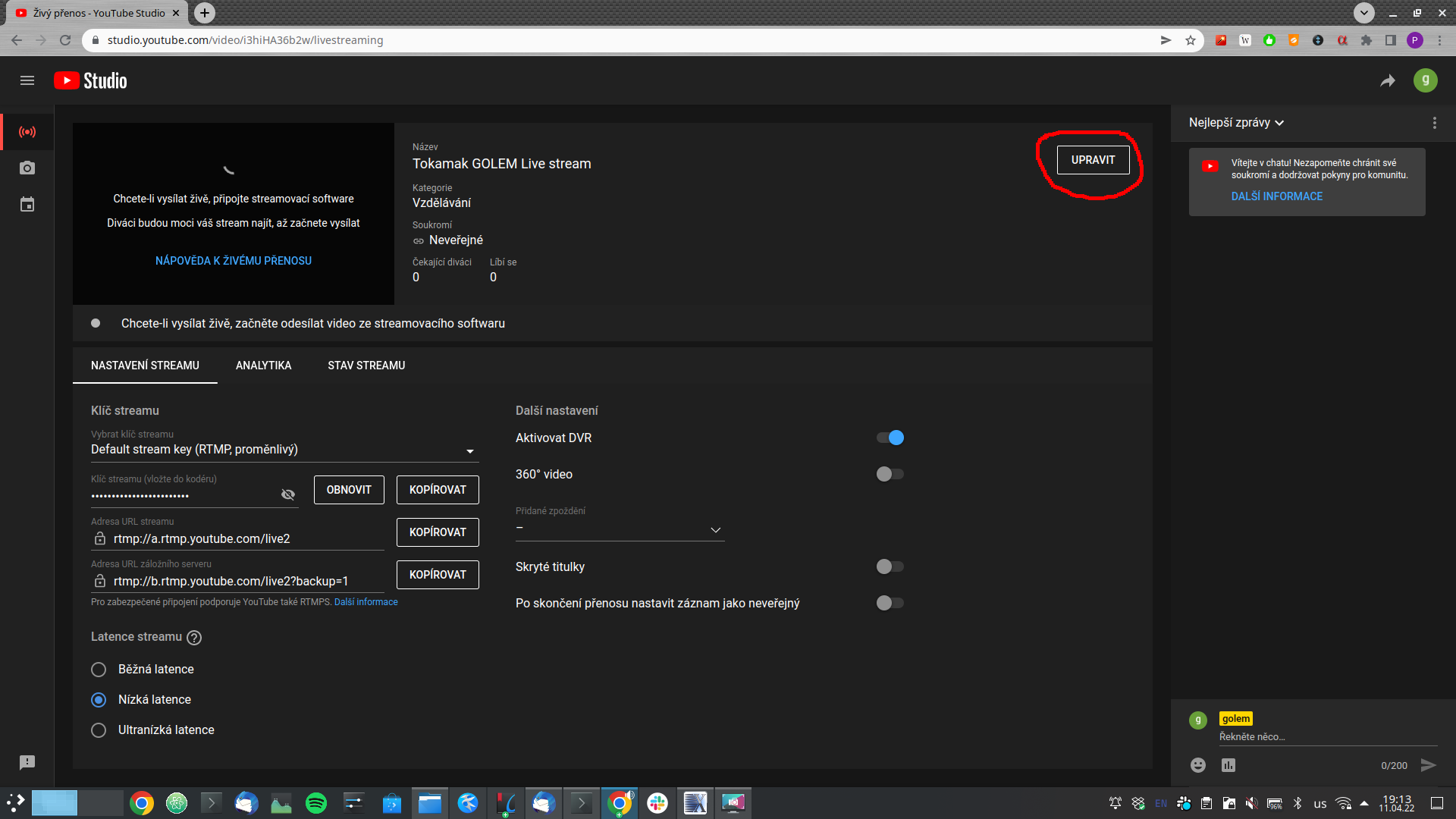The image size is (1456, 819).
Task: Click the share arrow icon in header
Action: tap(1388, 80)
